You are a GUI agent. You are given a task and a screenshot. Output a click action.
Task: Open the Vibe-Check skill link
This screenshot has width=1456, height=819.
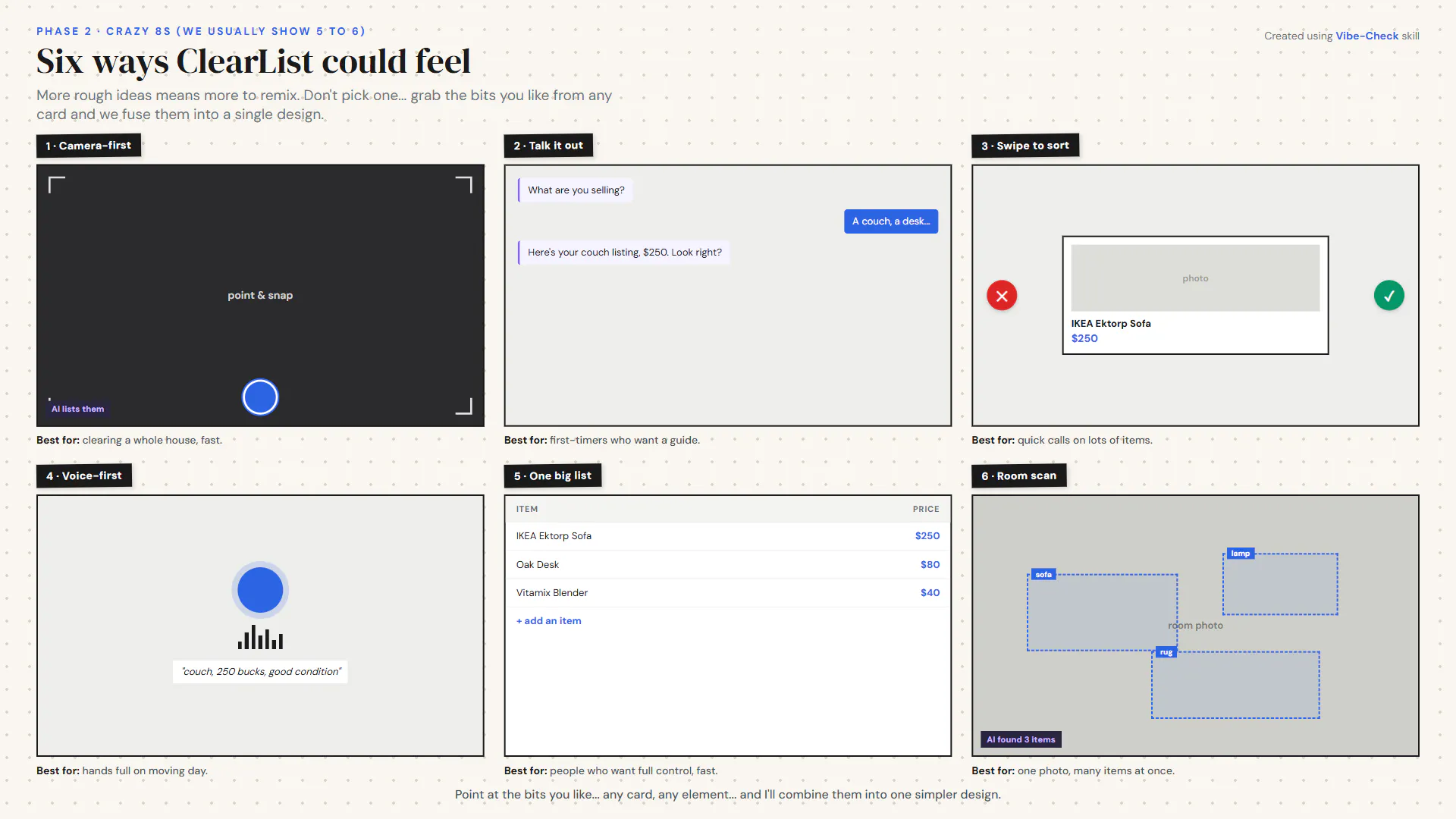pyautogui.click(x=1367, y=36)
